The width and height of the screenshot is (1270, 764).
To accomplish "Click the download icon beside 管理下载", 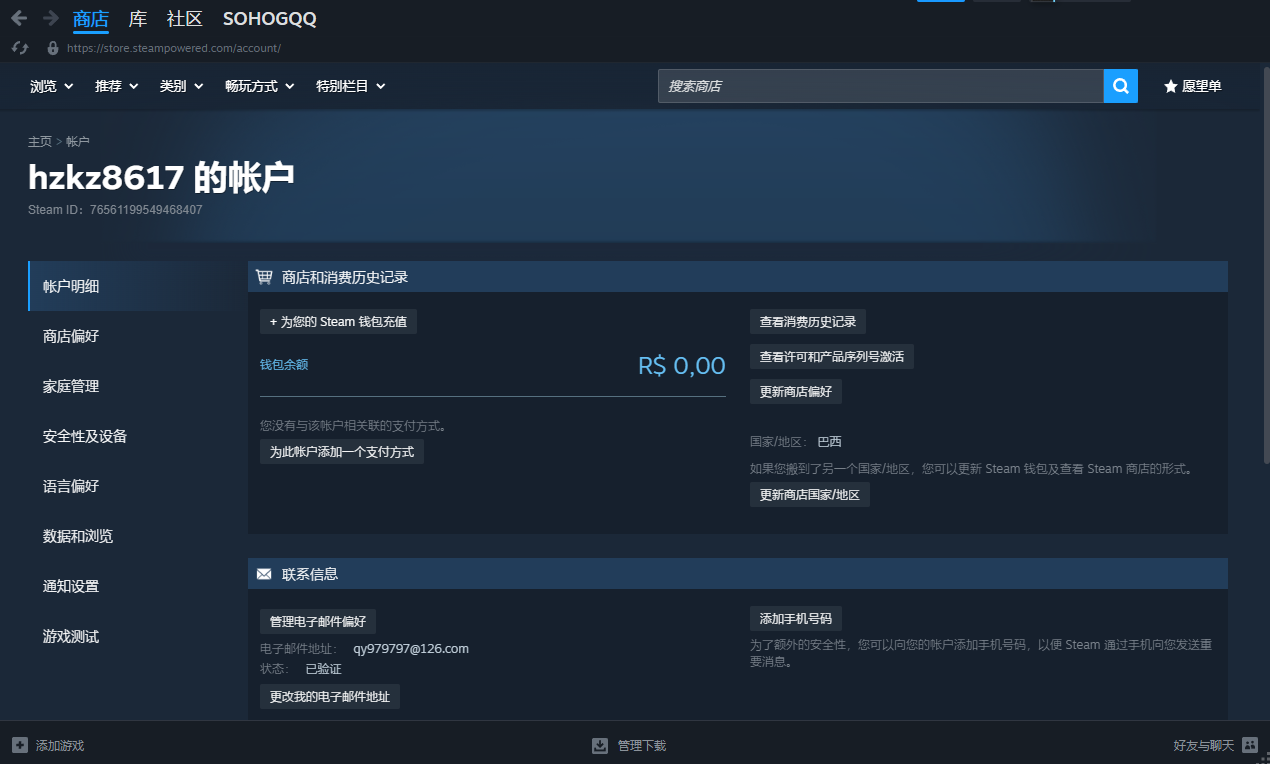I will [x=600, y=745].
